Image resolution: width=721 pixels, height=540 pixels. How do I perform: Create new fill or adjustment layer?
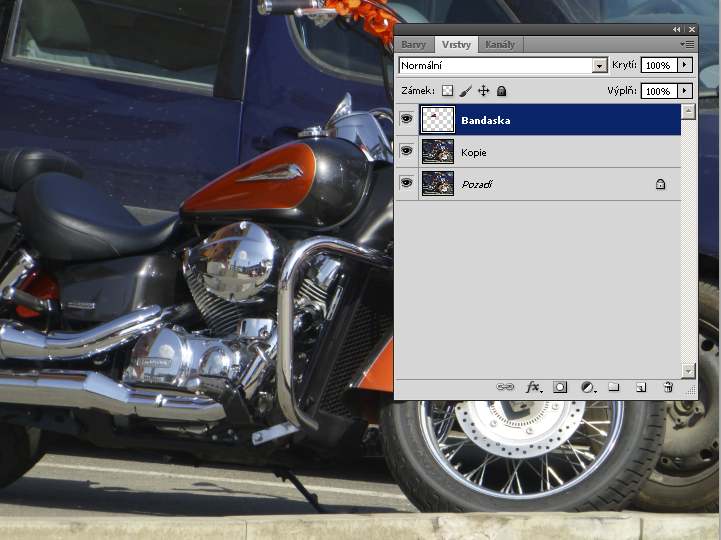587,387
